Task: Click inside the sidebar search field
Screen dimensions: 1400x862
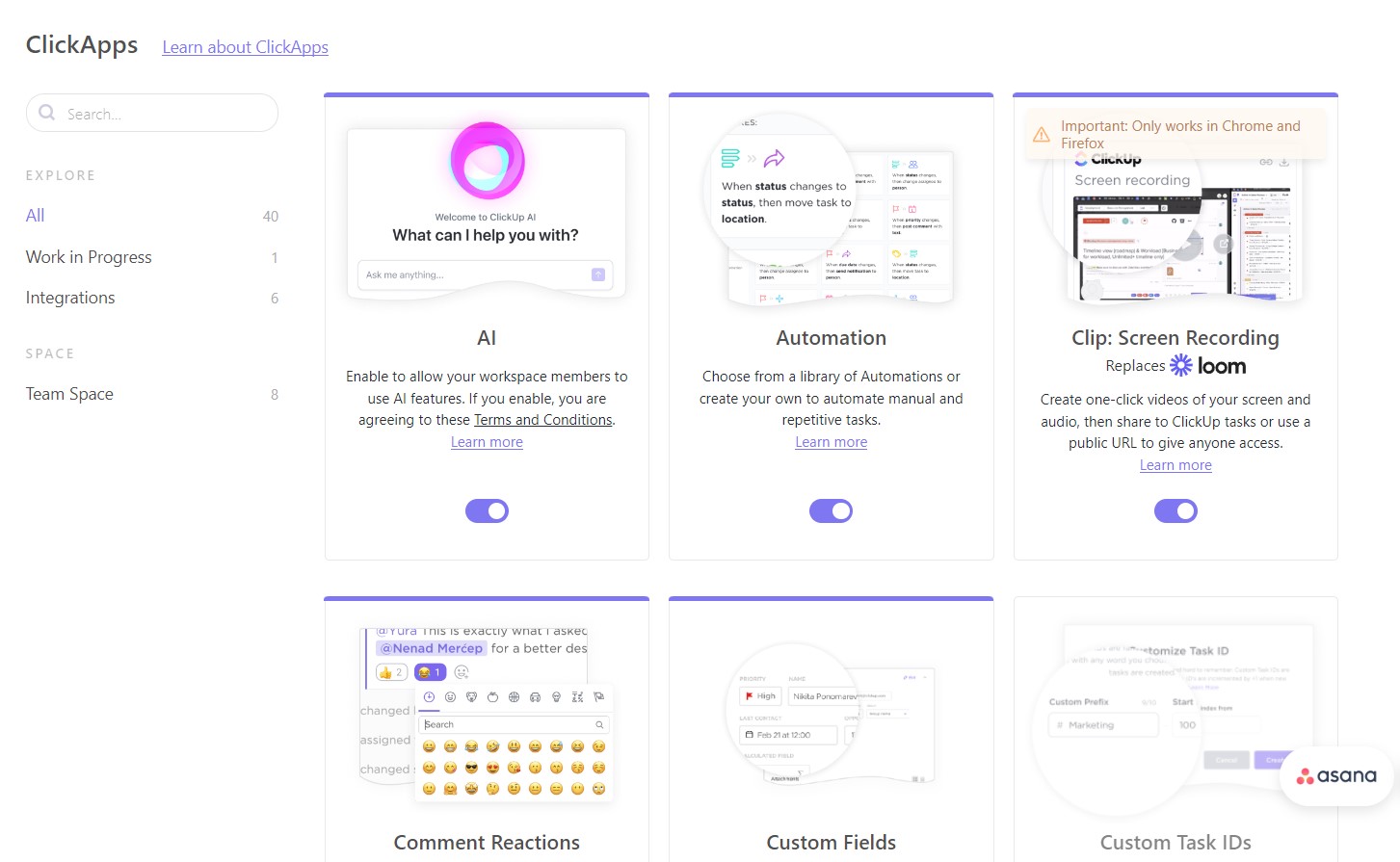Action: click(x=151, y=113)
